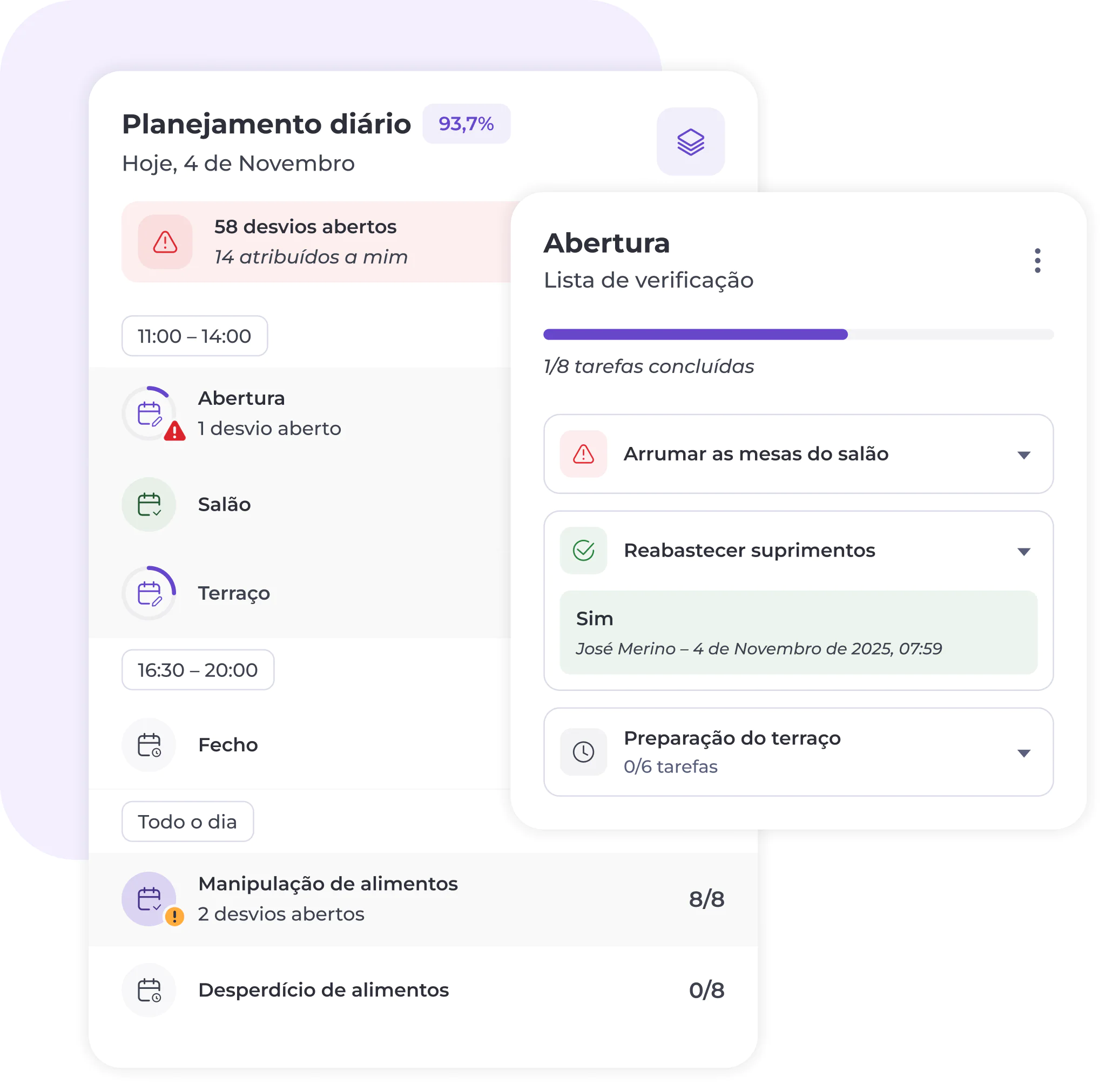
Task: Select the Fecho scheduled calendar icon
Action: pos(149,744)
